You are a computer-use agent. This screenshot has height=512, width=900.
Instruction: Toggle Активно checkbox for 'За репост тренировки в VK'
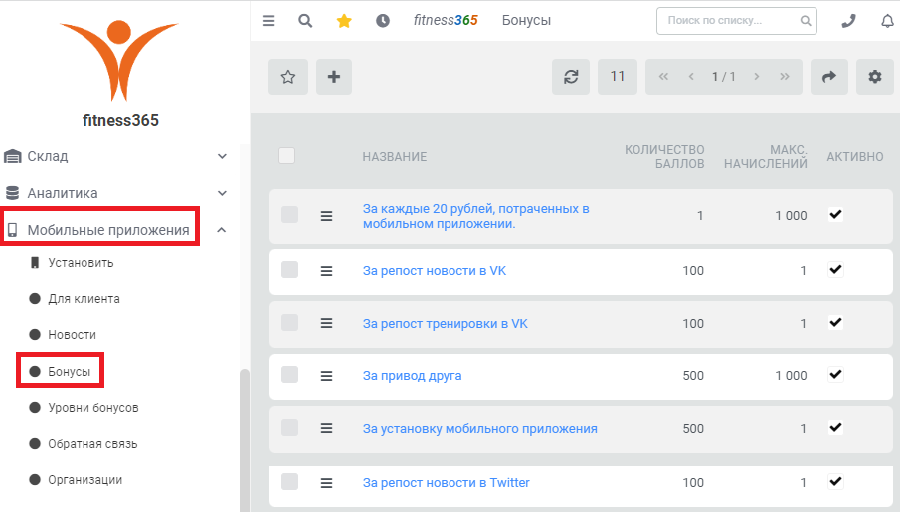click(x=835, y=323)
